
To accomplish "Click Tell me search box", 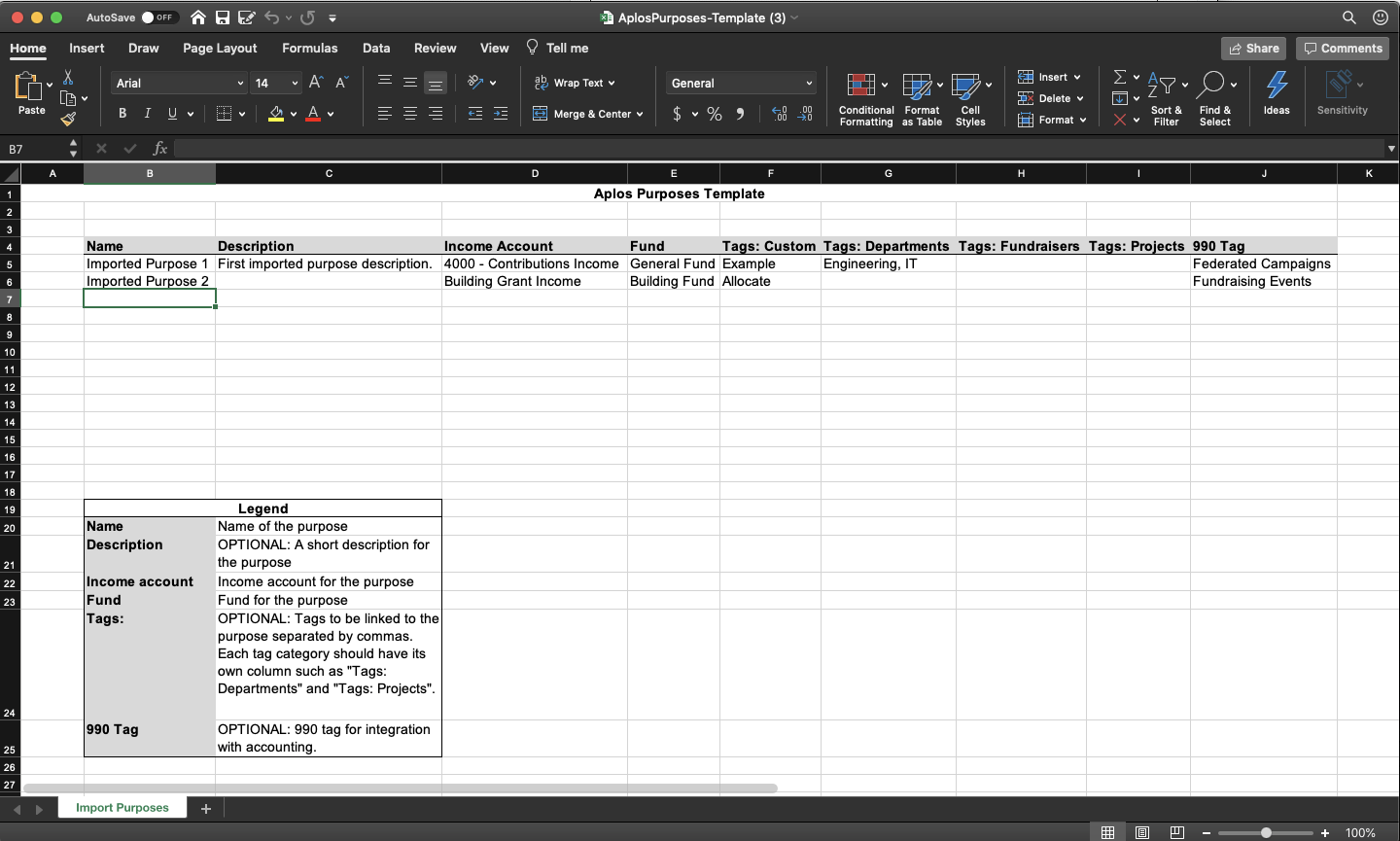I will coord(558,48).
